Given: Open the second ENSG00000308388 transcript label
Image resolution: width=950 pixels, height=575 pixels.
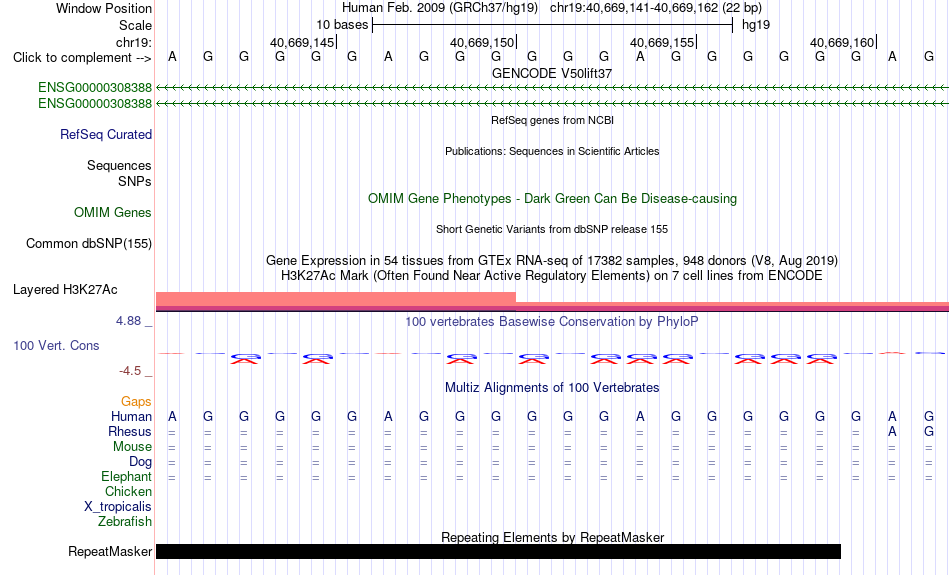Looking at the screenshot, I should click(95, 104).
